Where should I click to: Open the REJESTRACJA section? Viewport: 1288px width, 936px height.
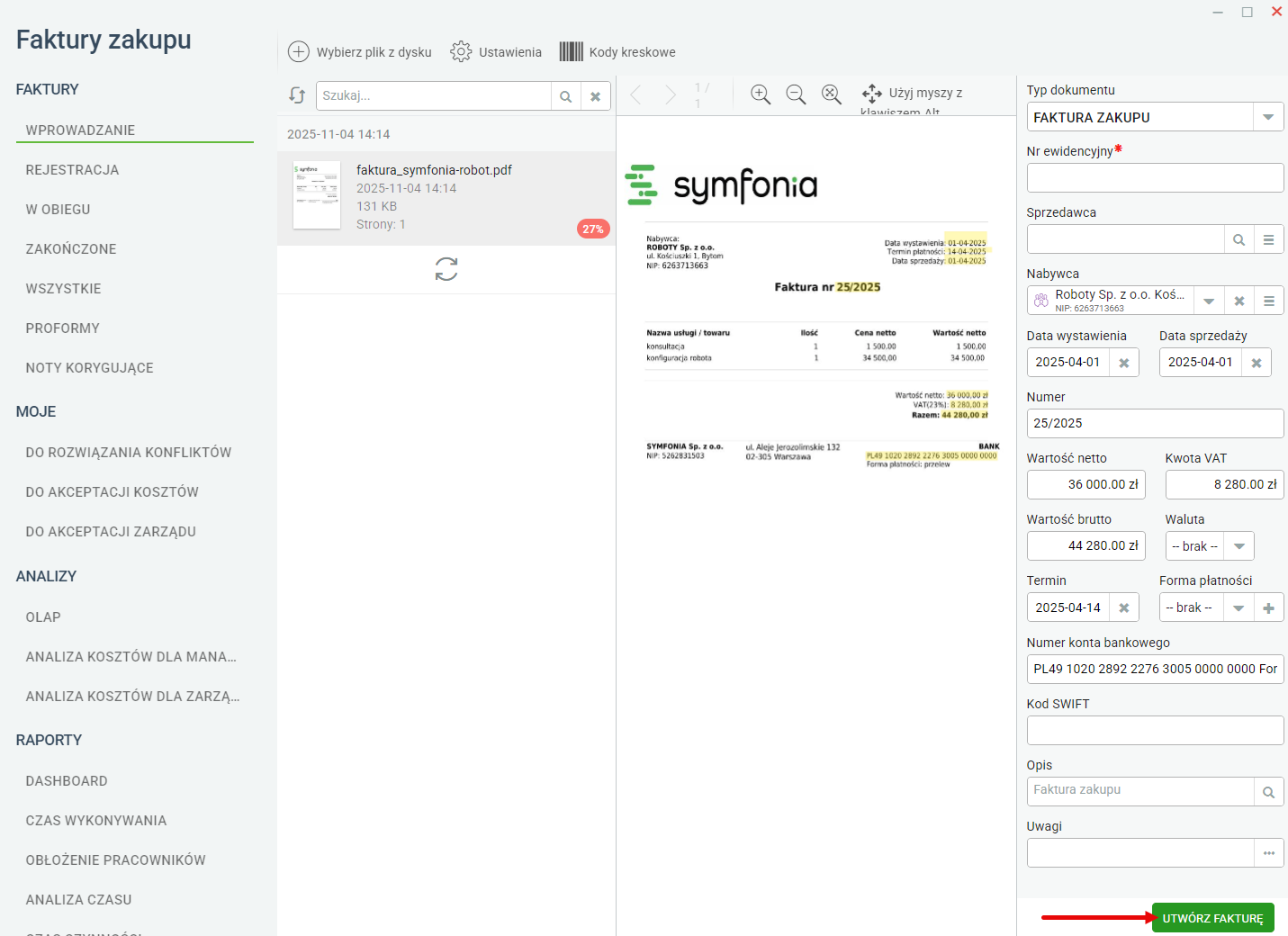point(72,170)
